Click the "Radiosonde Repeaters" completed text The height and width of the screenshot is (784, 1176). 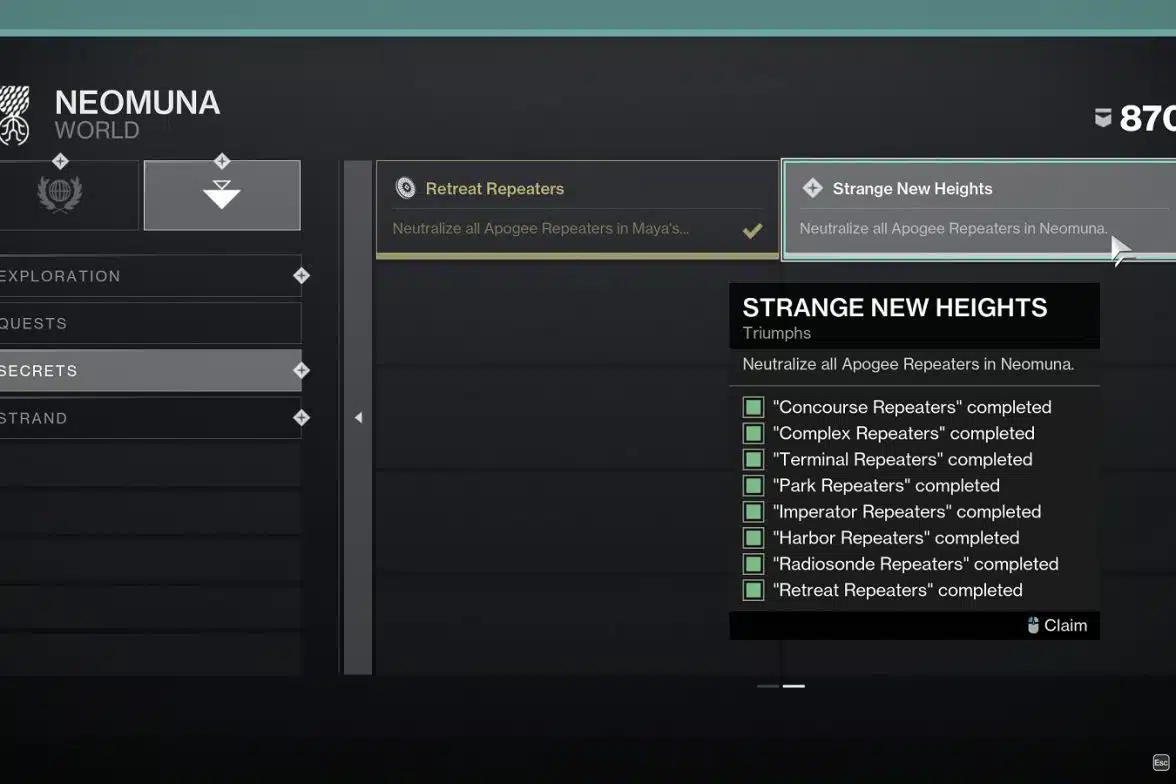click(916, 564)
